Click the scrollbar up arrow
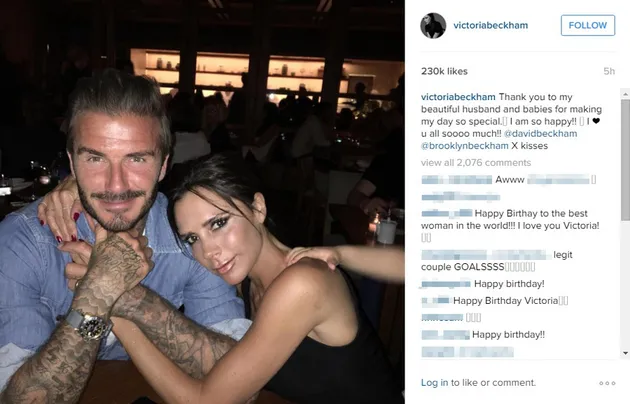Screen dimensions: 630x404 coord(625,94)
